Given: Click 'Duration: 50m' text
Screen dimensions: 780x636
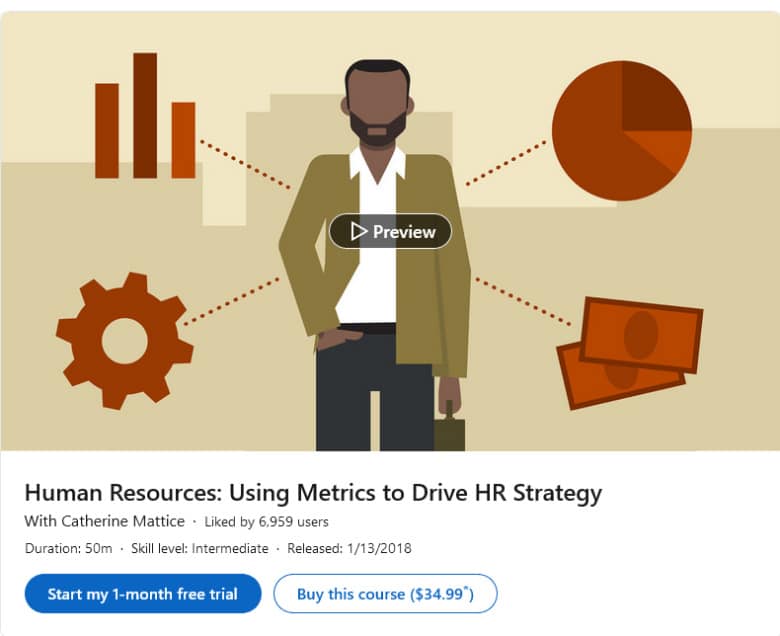Looking at the screenshot, I should point(69,548).
